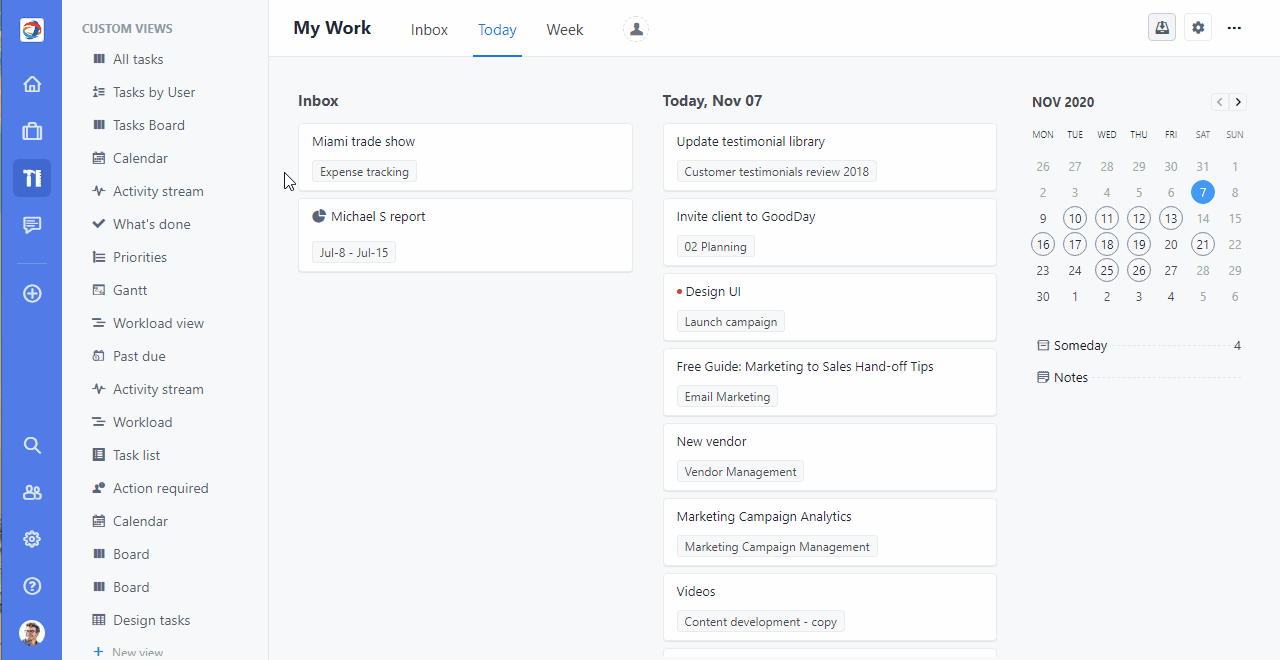Click the Home icon in left sidebar

(x=32, y=84)
